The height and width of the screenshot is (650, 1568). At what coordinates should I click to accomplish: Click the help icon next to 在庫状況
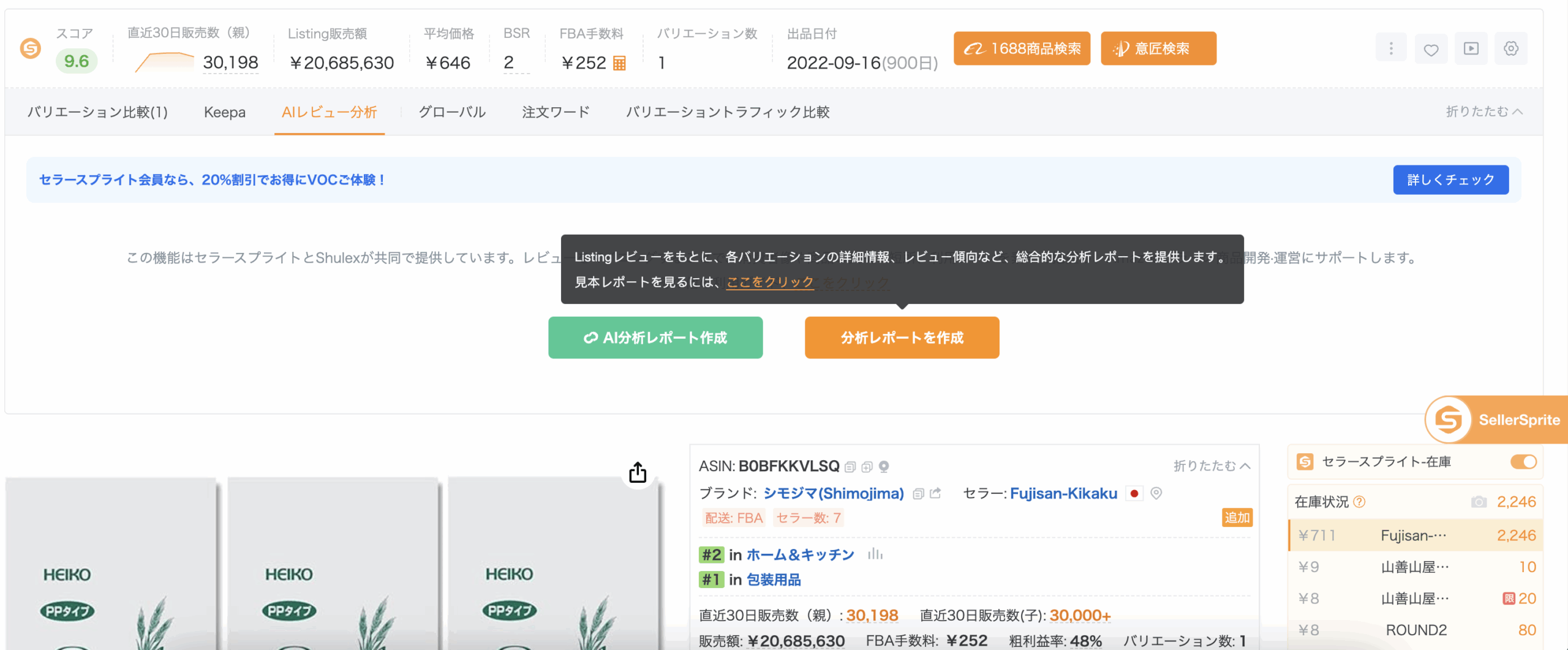click(1359, 502)
